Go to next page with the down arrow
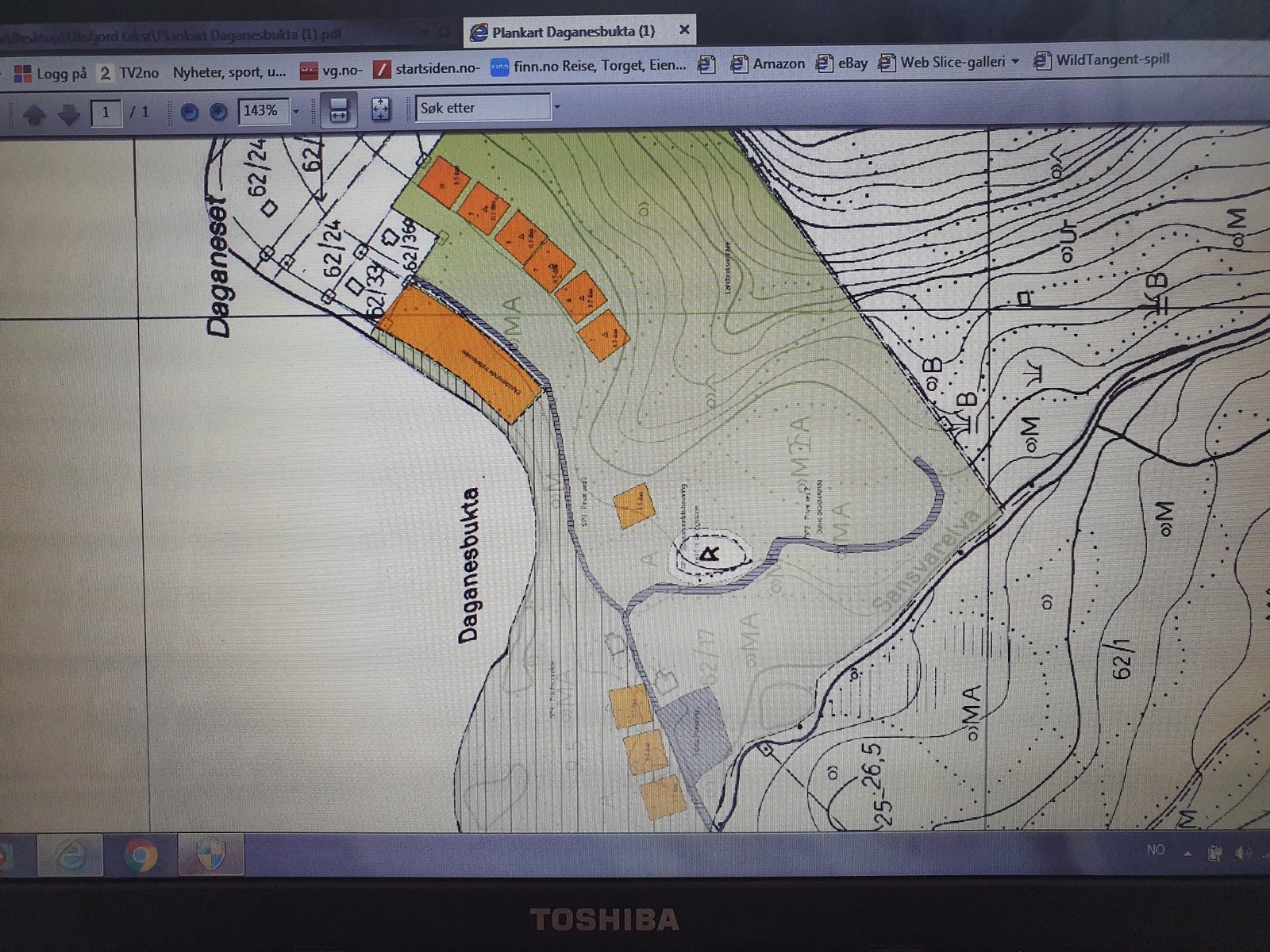Image resolution: width=1270 pixels, height=952 pixels. (69, 114)
